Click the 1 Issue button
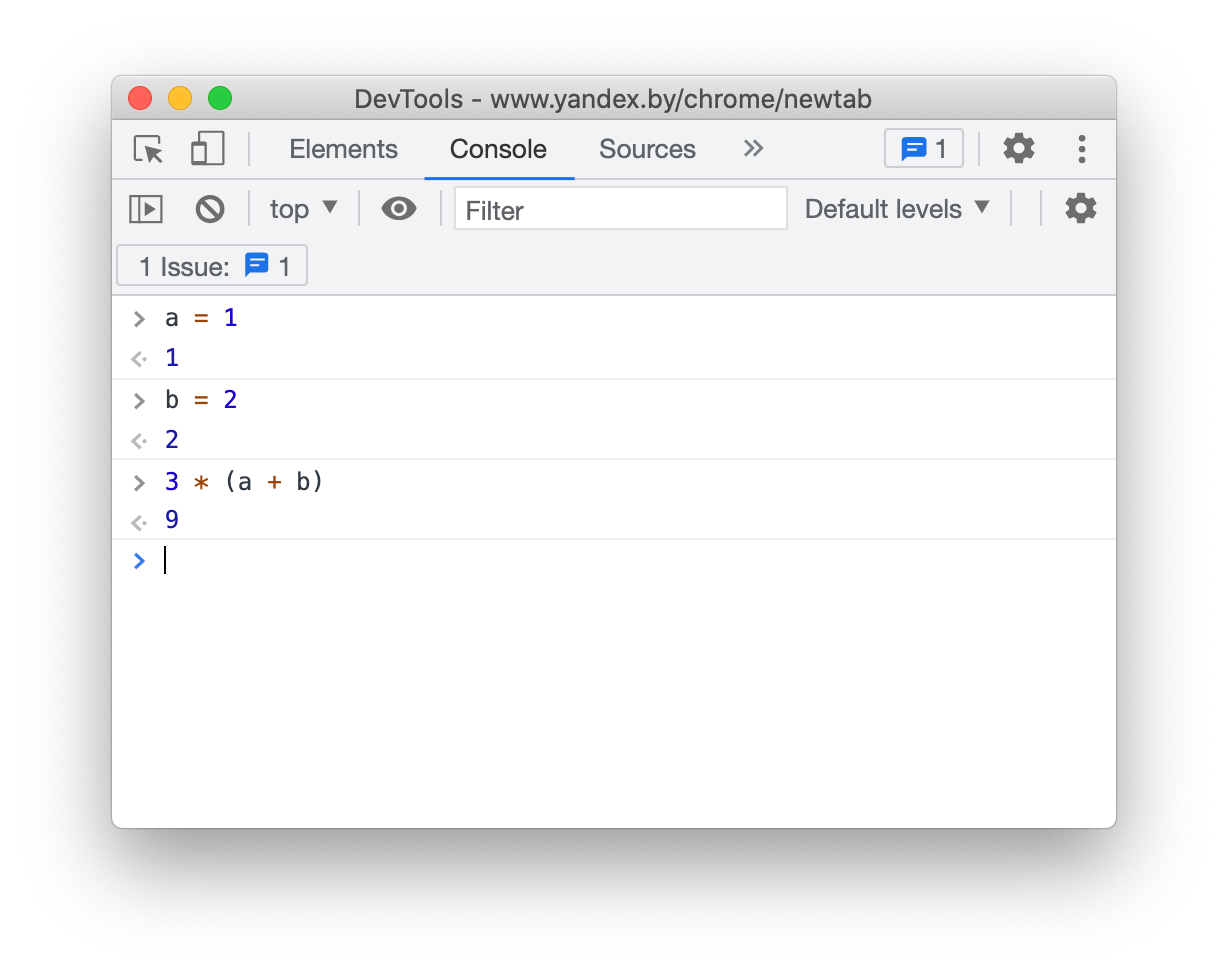This screenshot has width=1228, height=976. tap(212, 266)
